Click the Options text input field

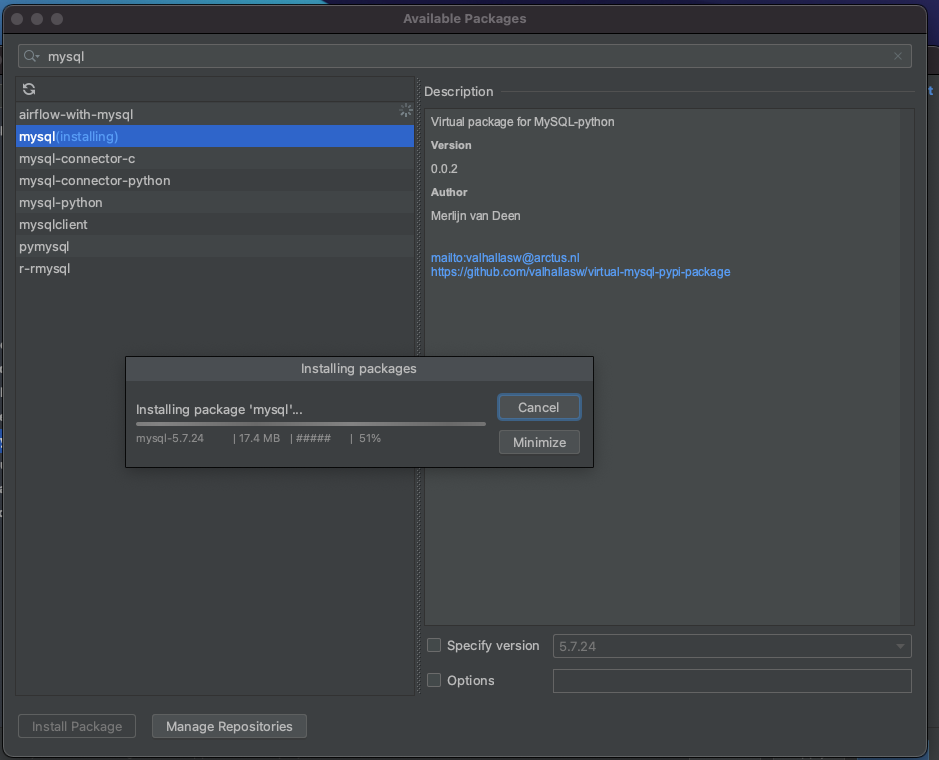coord(732,681)
